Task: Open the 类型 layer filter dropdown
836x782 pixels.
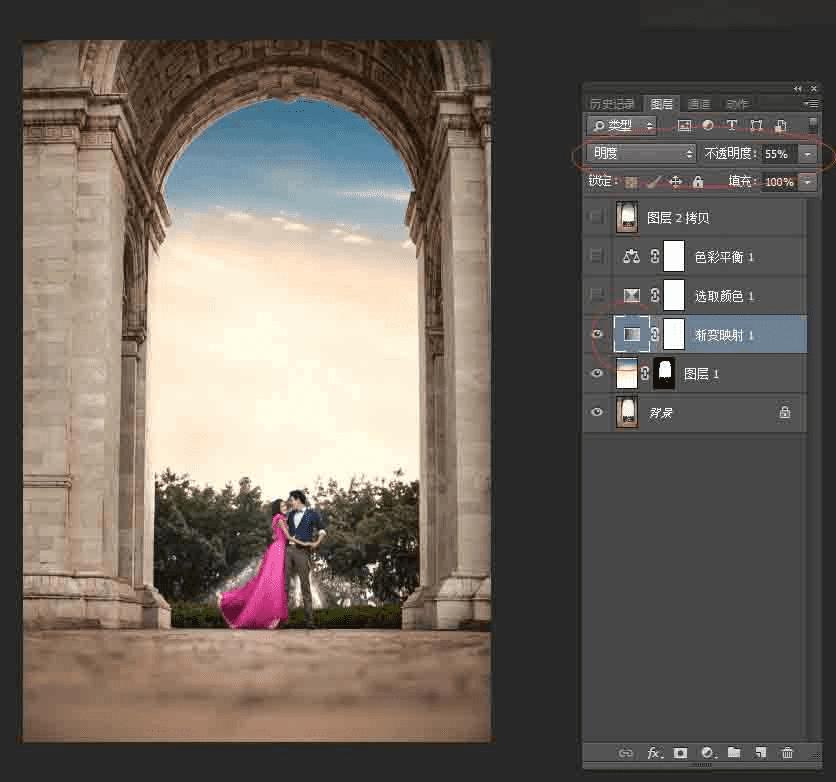Action: coord(621,126)
